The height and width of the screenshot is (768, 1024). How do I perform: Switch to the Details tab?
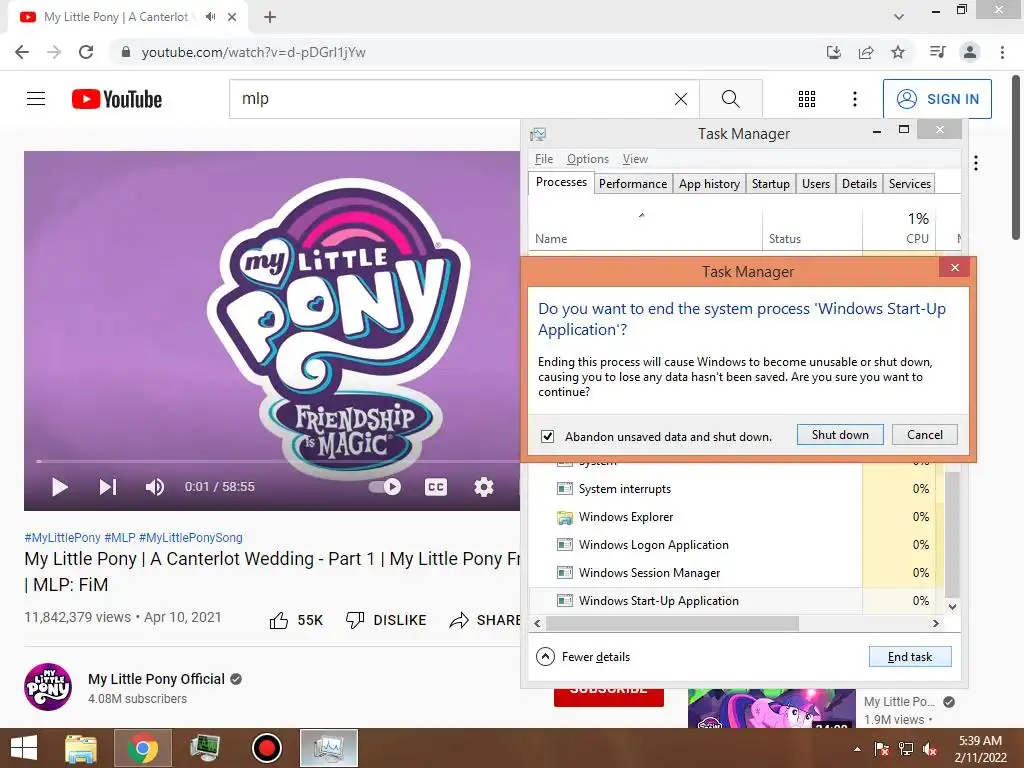(859, 184)
